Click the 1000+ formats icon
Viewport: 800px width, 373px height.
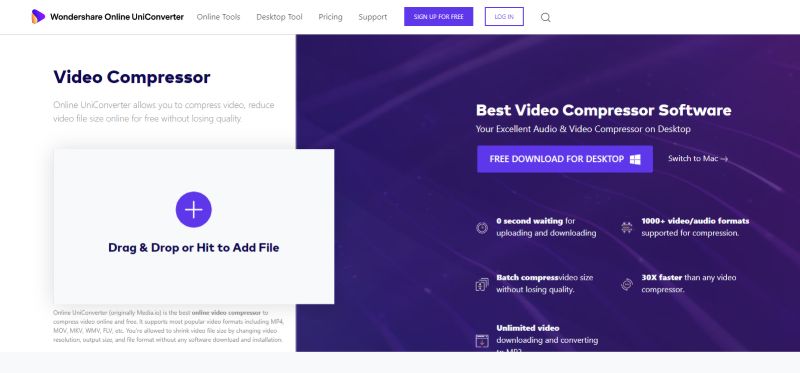pyautogui.click(x=627, y=228)
